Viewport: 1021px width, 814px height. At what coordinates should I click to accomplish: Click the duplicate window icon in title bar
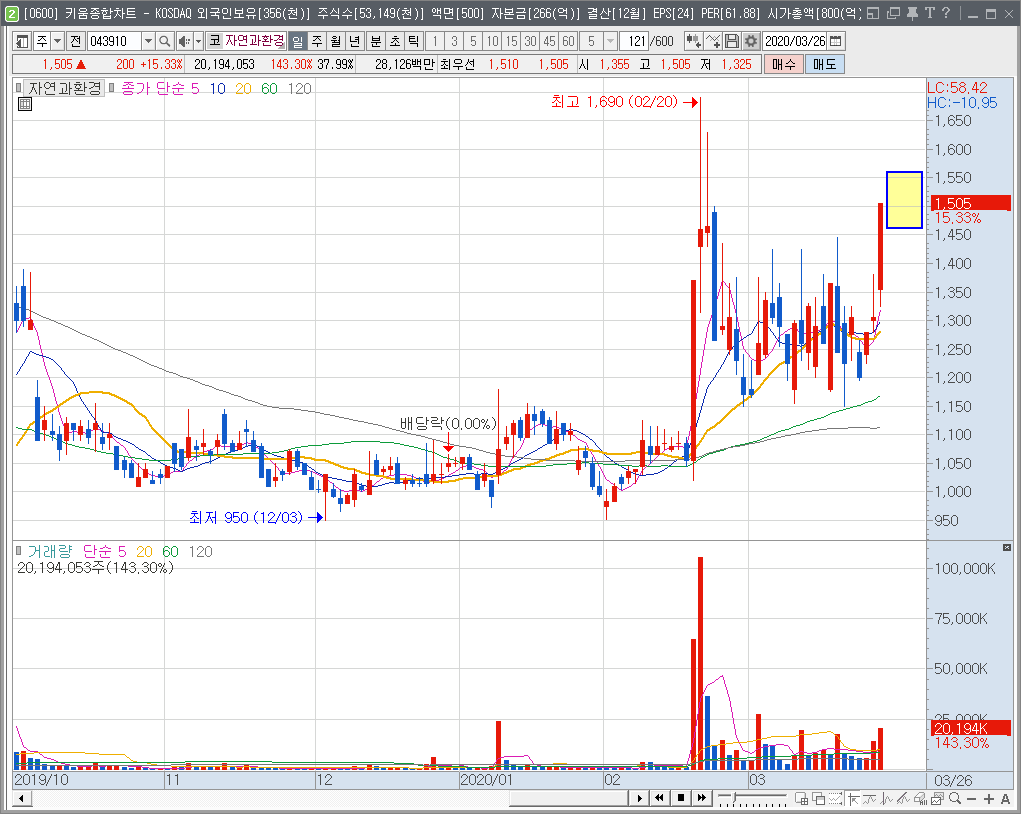click(893, 13)
